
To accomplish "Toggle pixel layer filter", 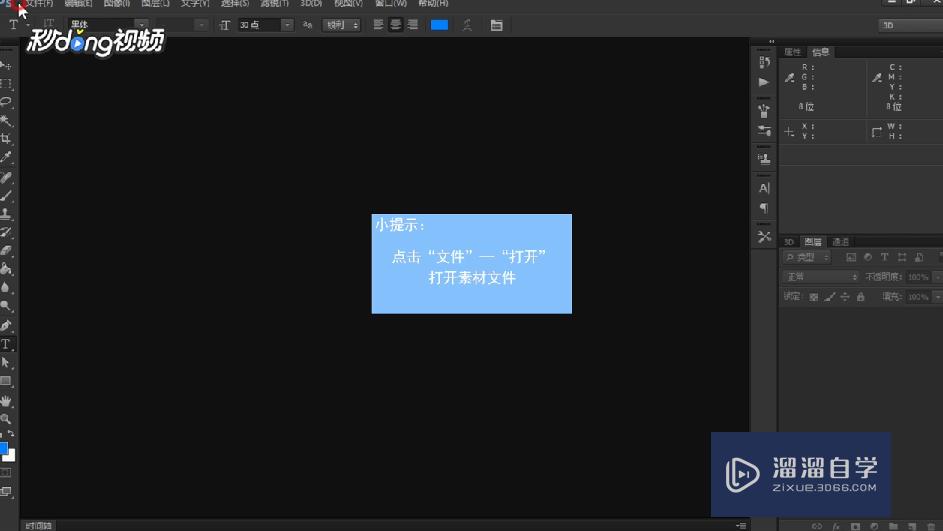I will point(851,257).
